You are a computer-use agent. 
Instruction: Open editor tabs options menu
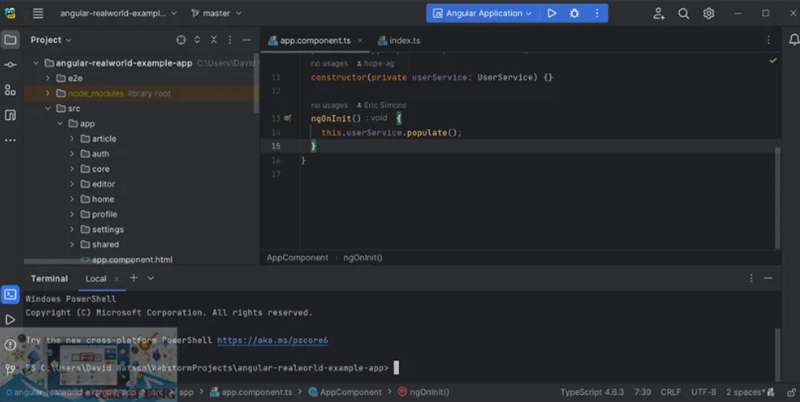pos(768,40)
